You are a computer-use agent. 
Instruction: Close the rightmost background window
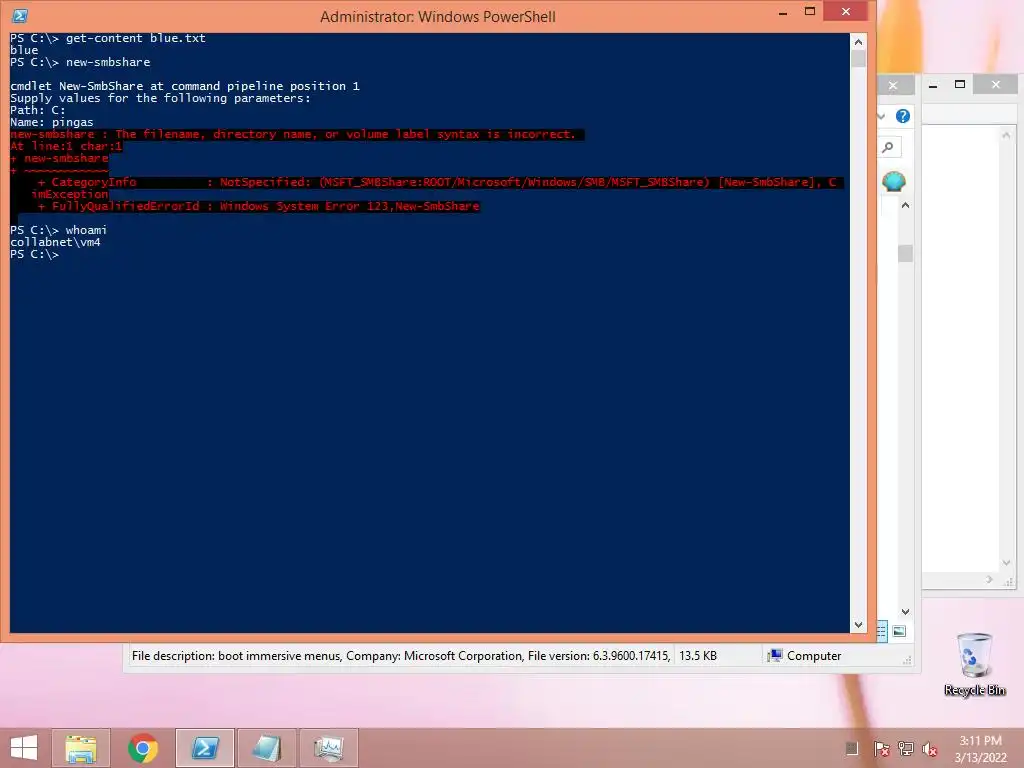tap(995, 85)
